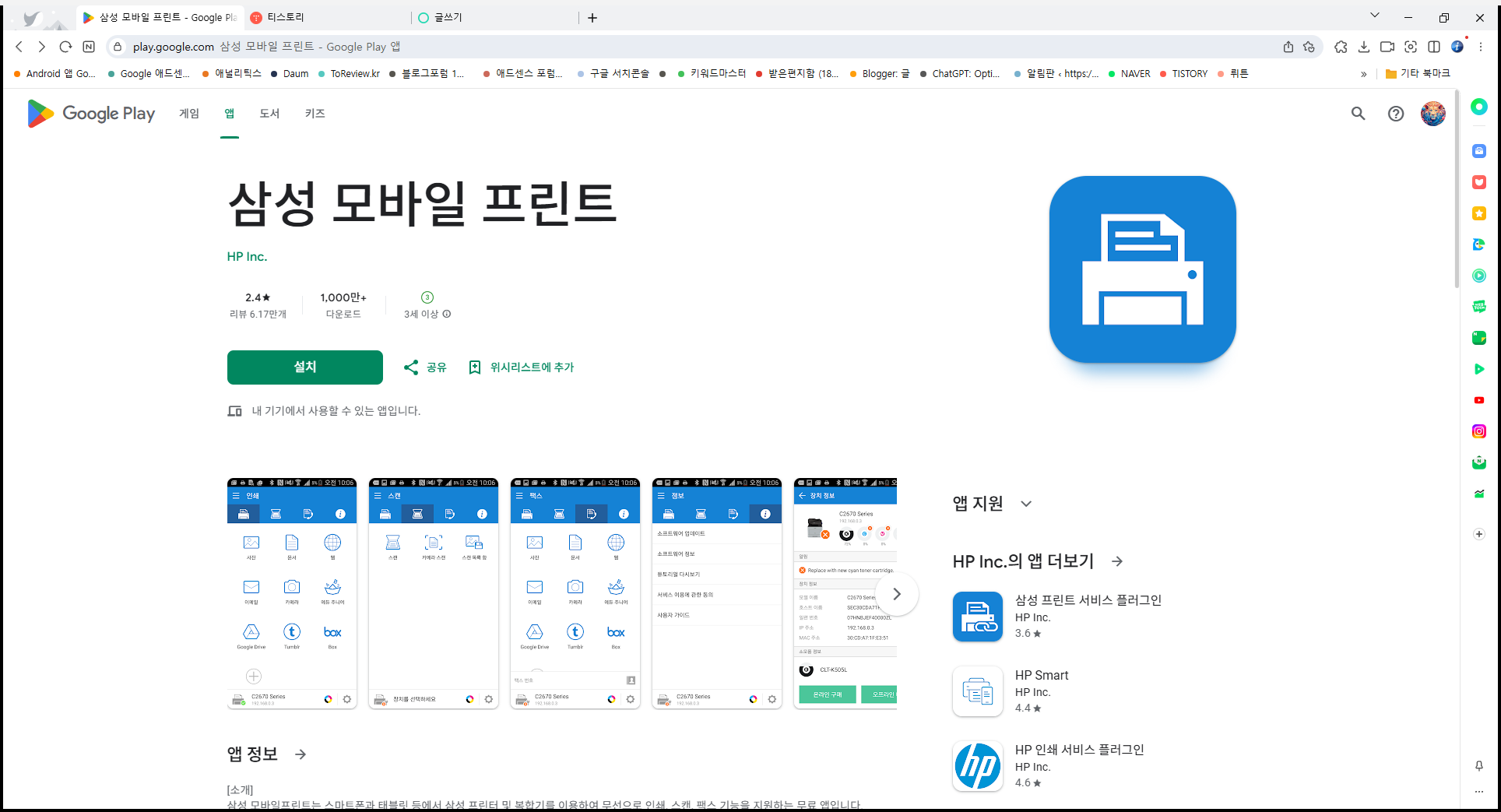
Task: Click the 공유 share icon
Action: (x=412, y=367)
